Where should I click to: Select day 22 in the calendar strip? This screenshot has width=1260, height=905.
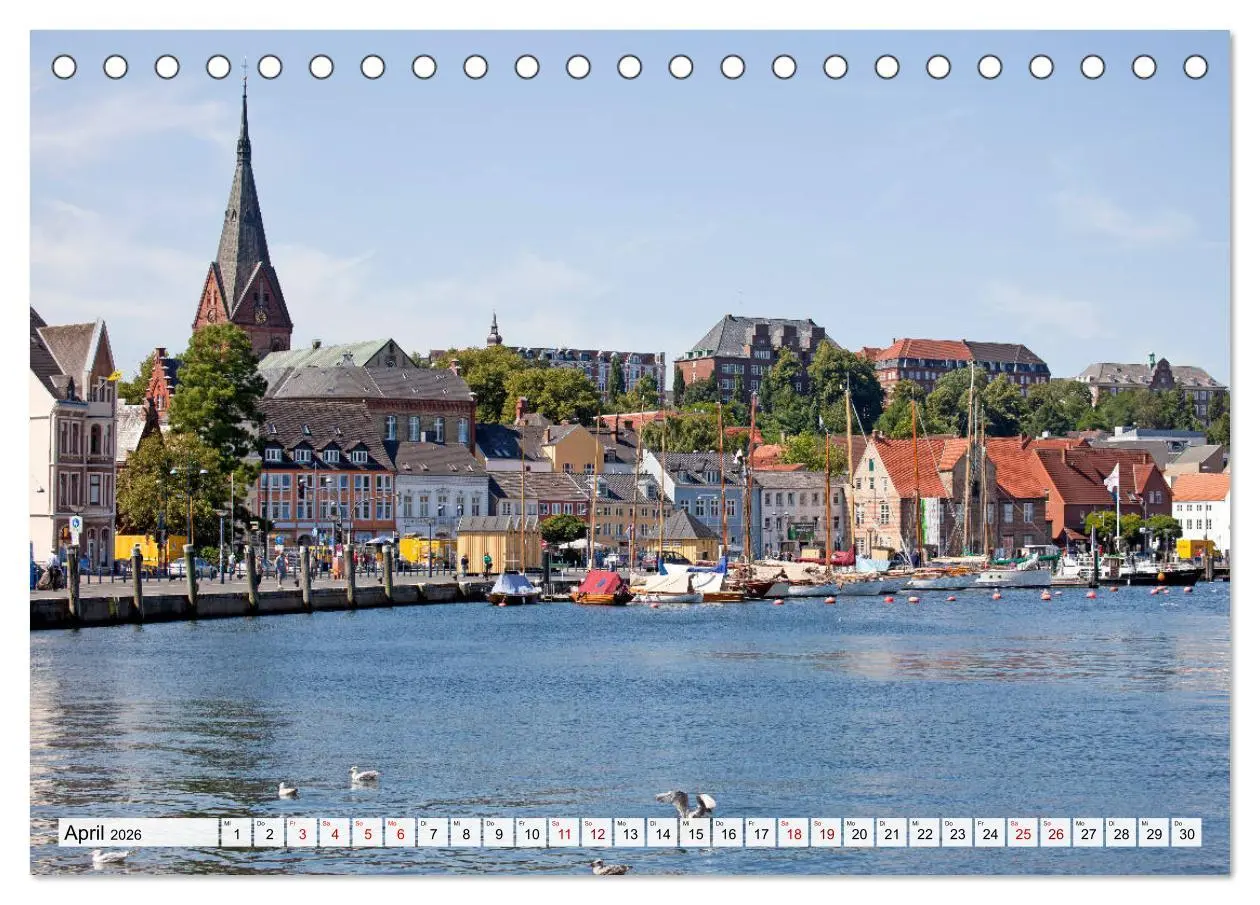(924, 833)
